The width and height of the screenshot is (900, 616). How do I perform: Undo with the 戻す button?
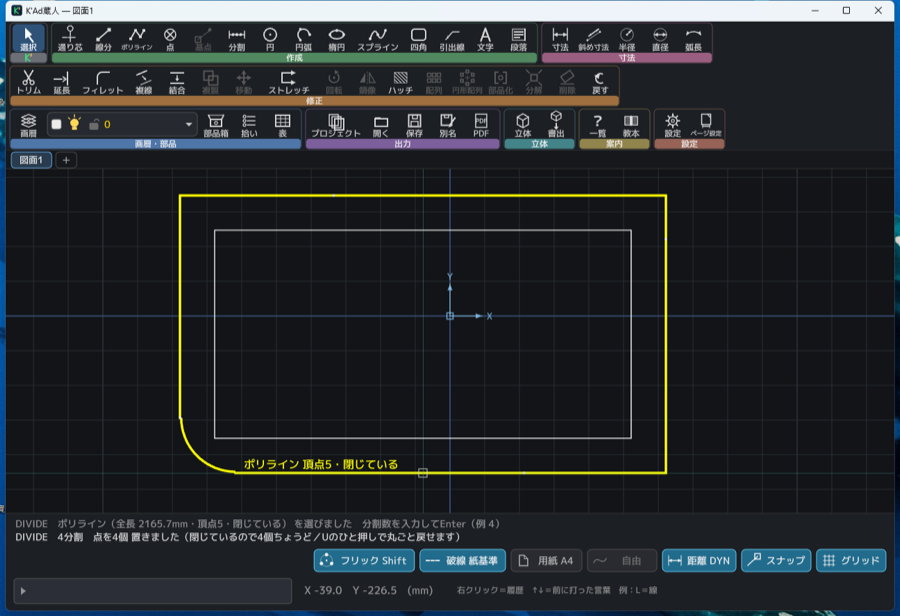click(600, 82)
